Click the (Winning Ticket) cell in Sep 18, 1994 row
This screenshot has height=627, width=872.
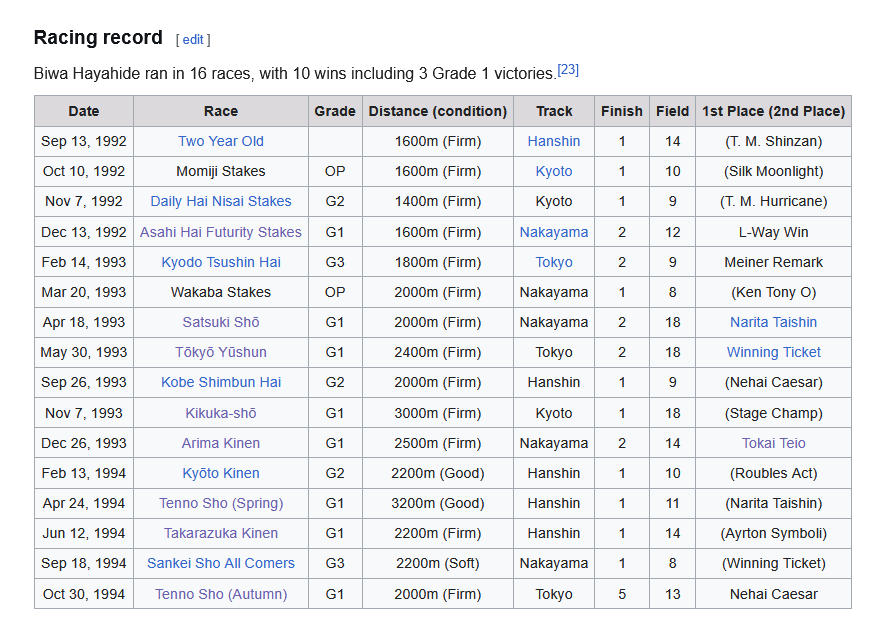point(774,563)
